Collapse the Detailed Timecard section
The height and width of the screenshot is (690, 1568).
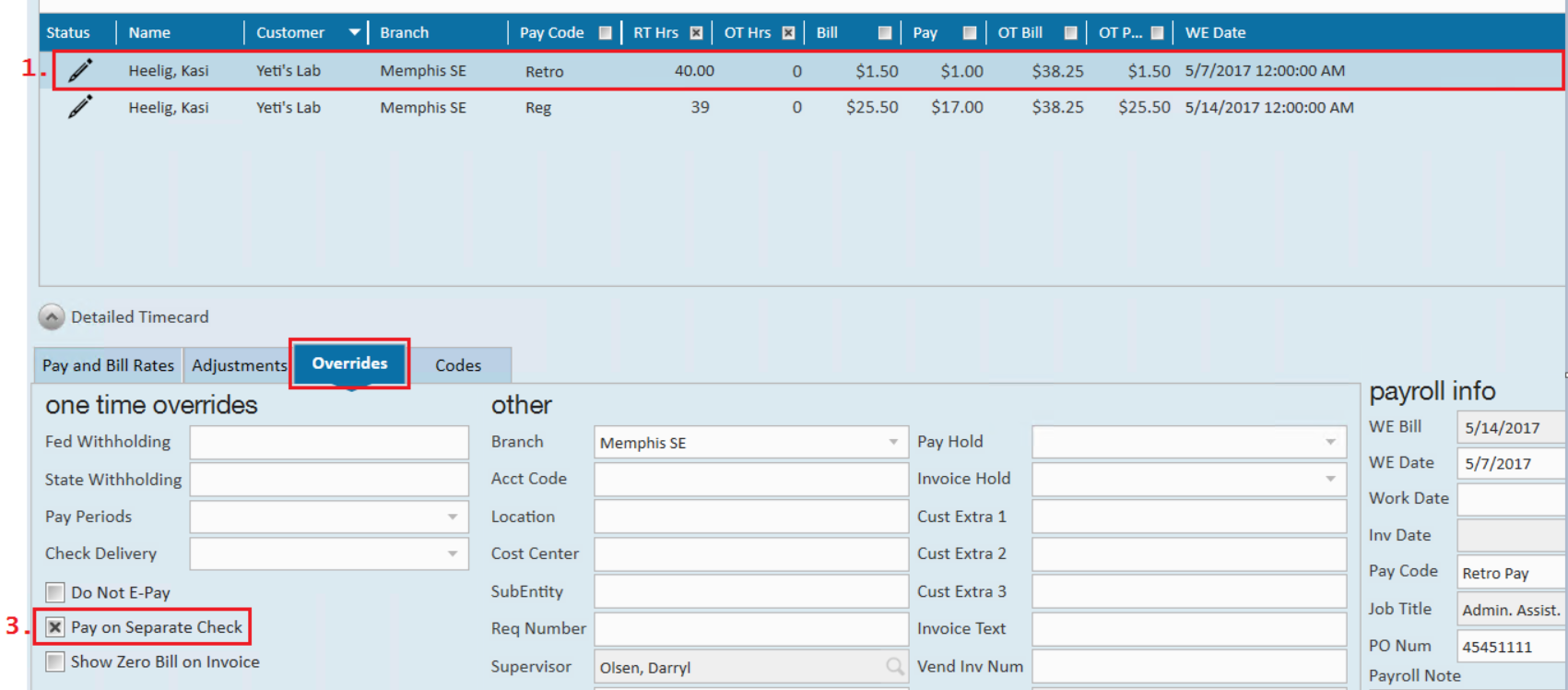(52, 317)
